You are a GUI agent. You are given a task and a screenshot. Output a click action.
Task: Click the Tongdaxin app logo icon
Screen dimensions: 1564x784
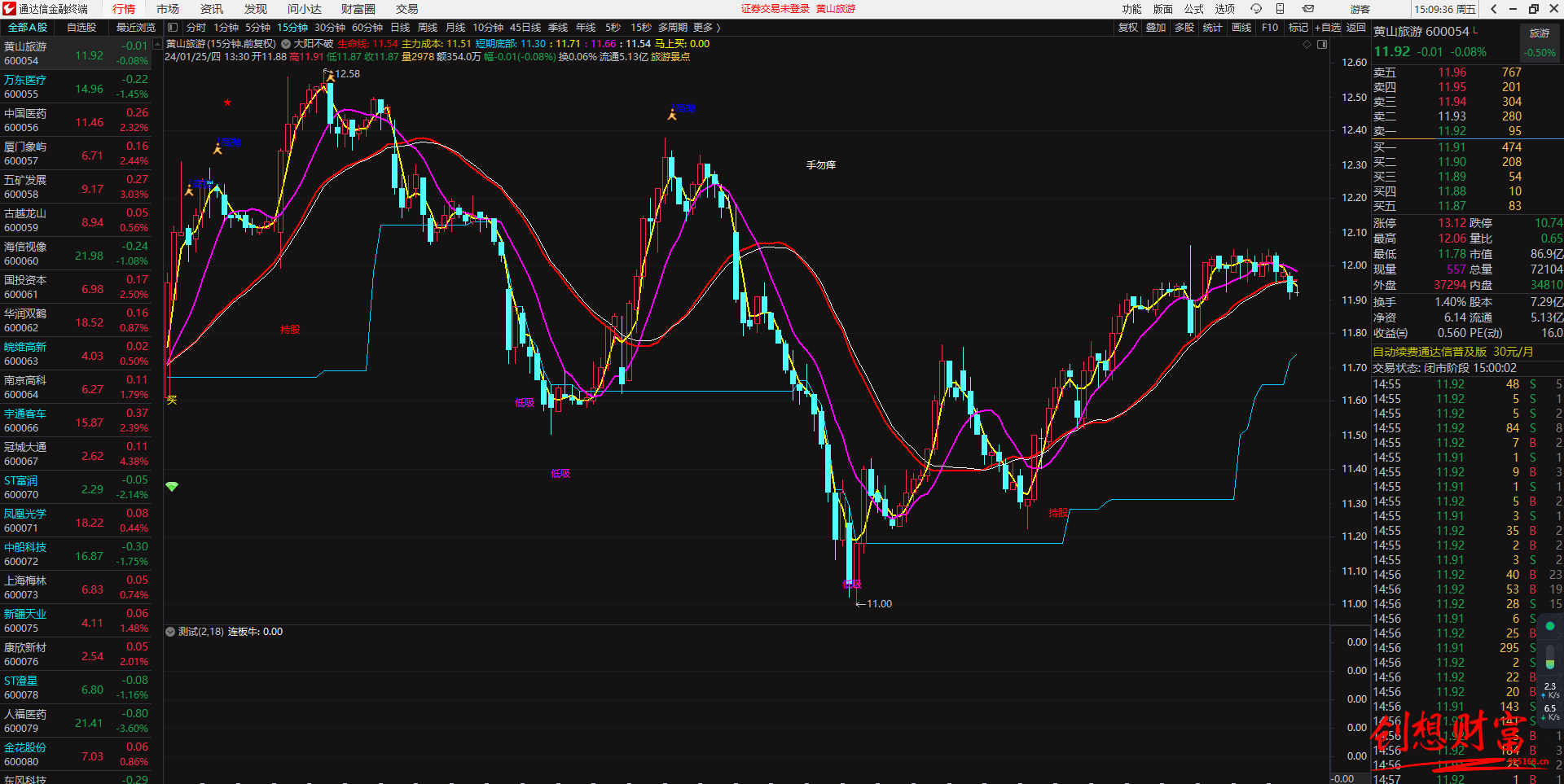tap(9, 9)
